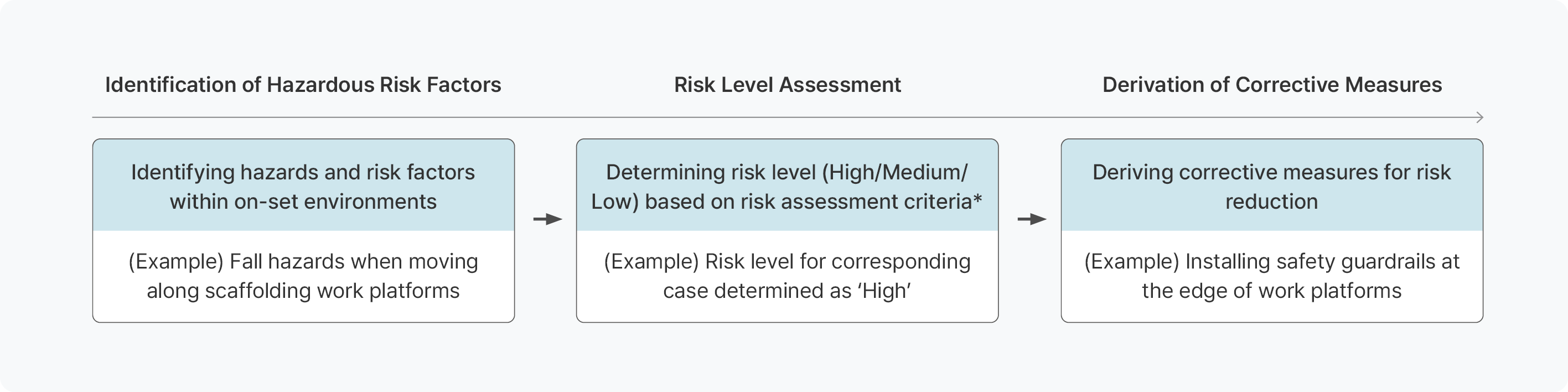The height and width of the screenshot is (392, 1568).
Task: Click 'case determined as High' line
Action: pyautogui.click(x=787, y=291)
